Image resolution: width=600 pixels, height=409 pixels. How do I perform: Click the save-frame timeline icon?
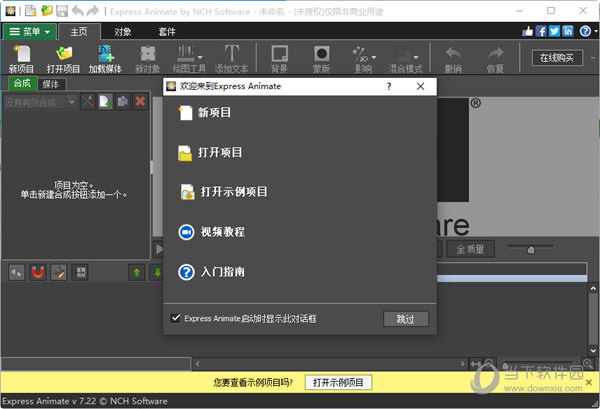click(80, 272)
